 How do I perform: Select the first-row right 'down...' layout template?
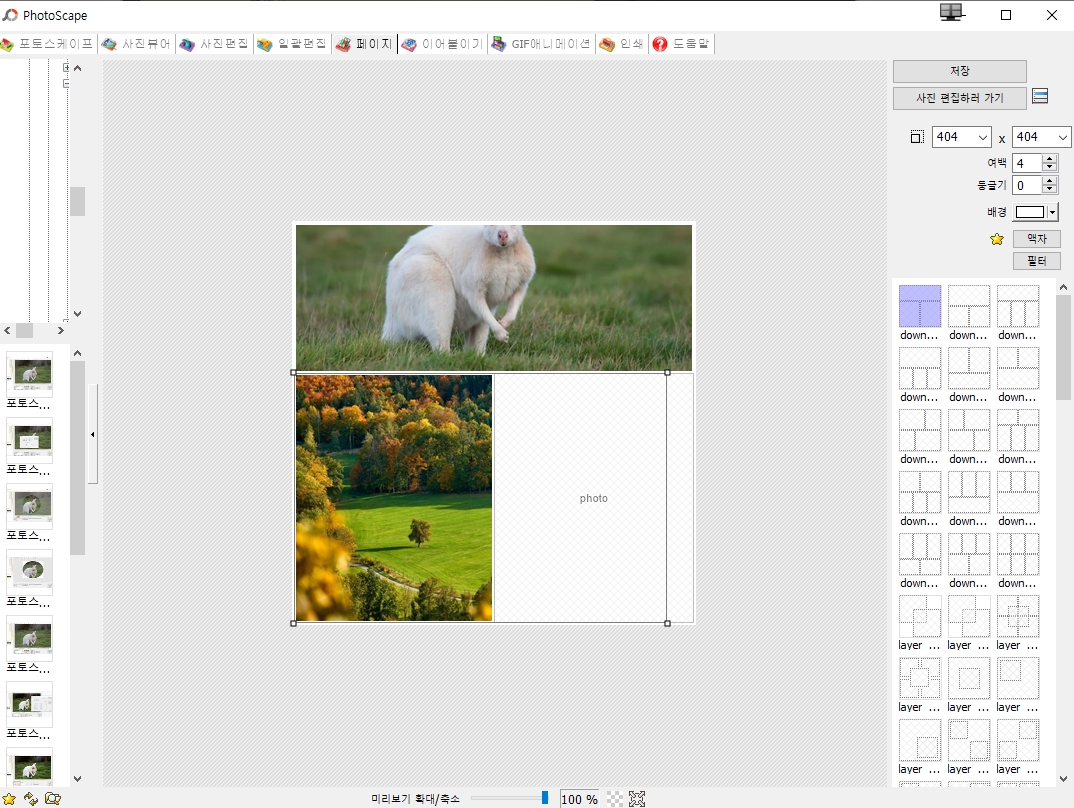click(1018, 306)
